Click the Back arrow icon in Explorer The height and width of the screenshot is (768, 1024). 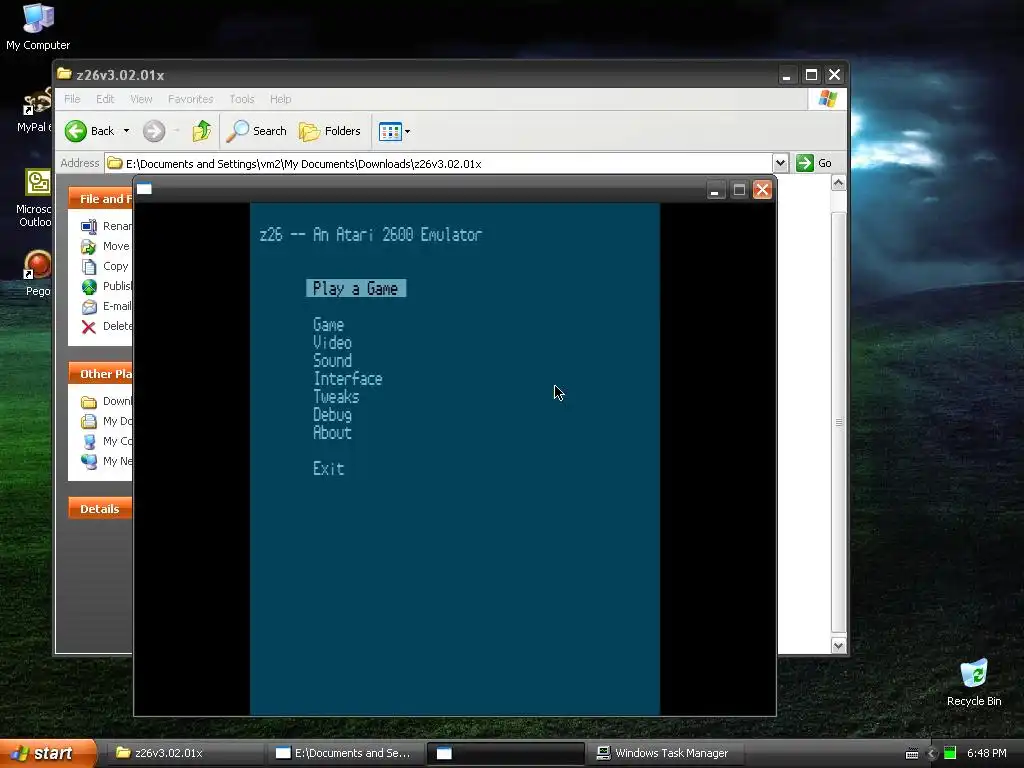click(76, 131)
